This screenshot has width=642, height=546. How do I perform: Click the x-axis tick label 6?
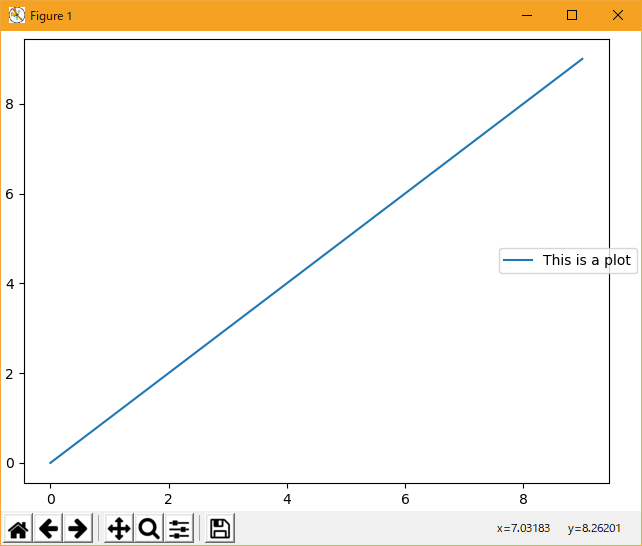pyautogui.click(x=405, y=499)
